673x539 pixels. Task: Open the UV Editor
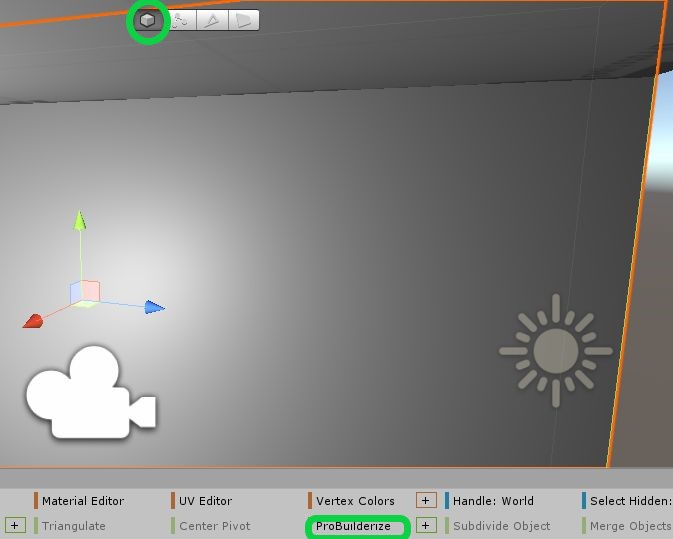tap(205, 501)
